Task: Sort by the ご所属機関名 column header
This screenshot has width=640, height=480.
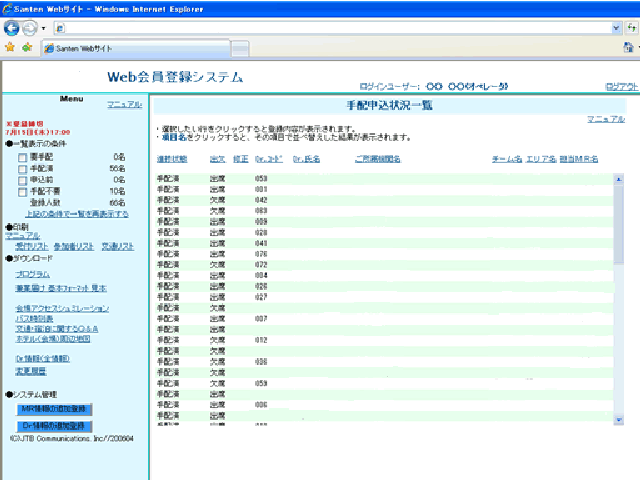Action: coord(378,159)
